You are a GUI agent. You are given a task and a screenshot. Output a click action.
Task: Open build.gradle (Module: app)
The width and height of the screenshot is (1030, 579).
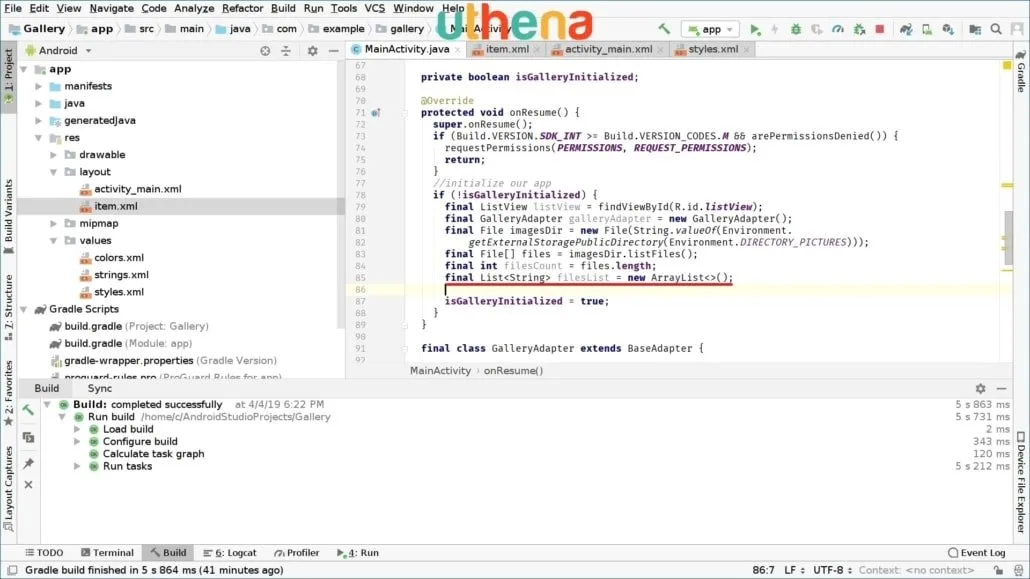point(128,343)
